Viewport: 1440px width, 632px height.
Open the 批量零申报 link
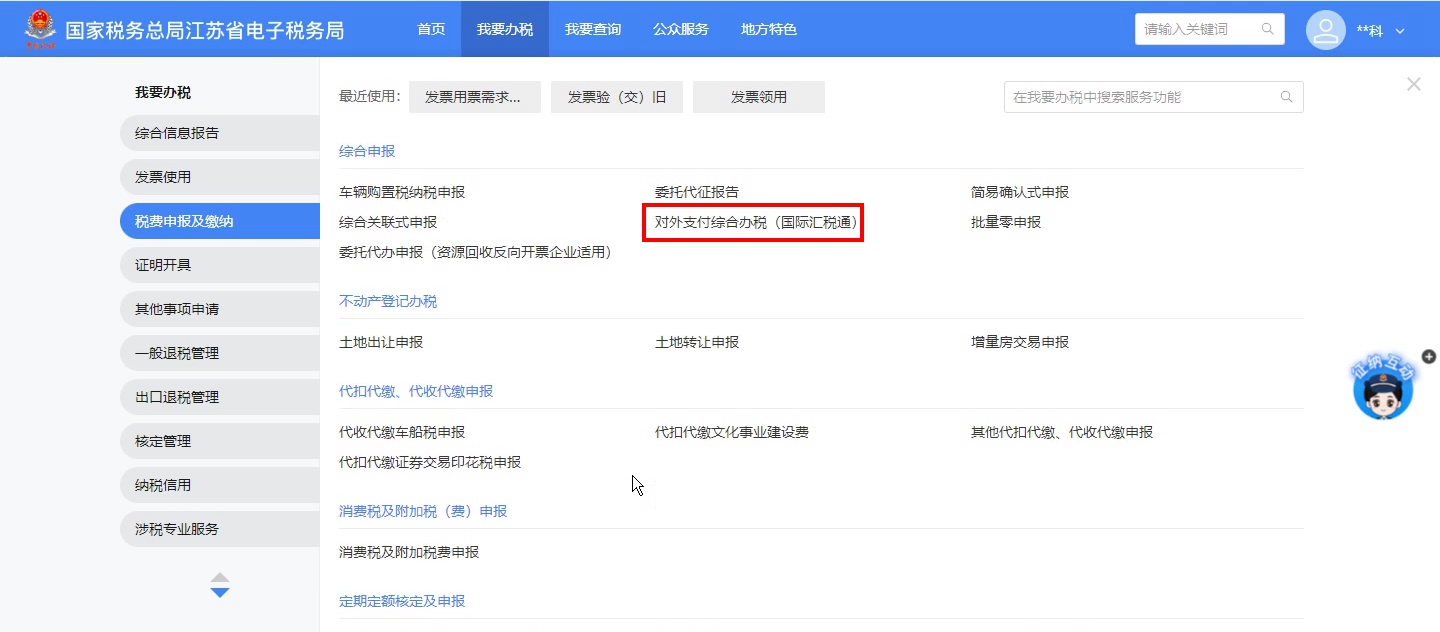point(1005,222)
